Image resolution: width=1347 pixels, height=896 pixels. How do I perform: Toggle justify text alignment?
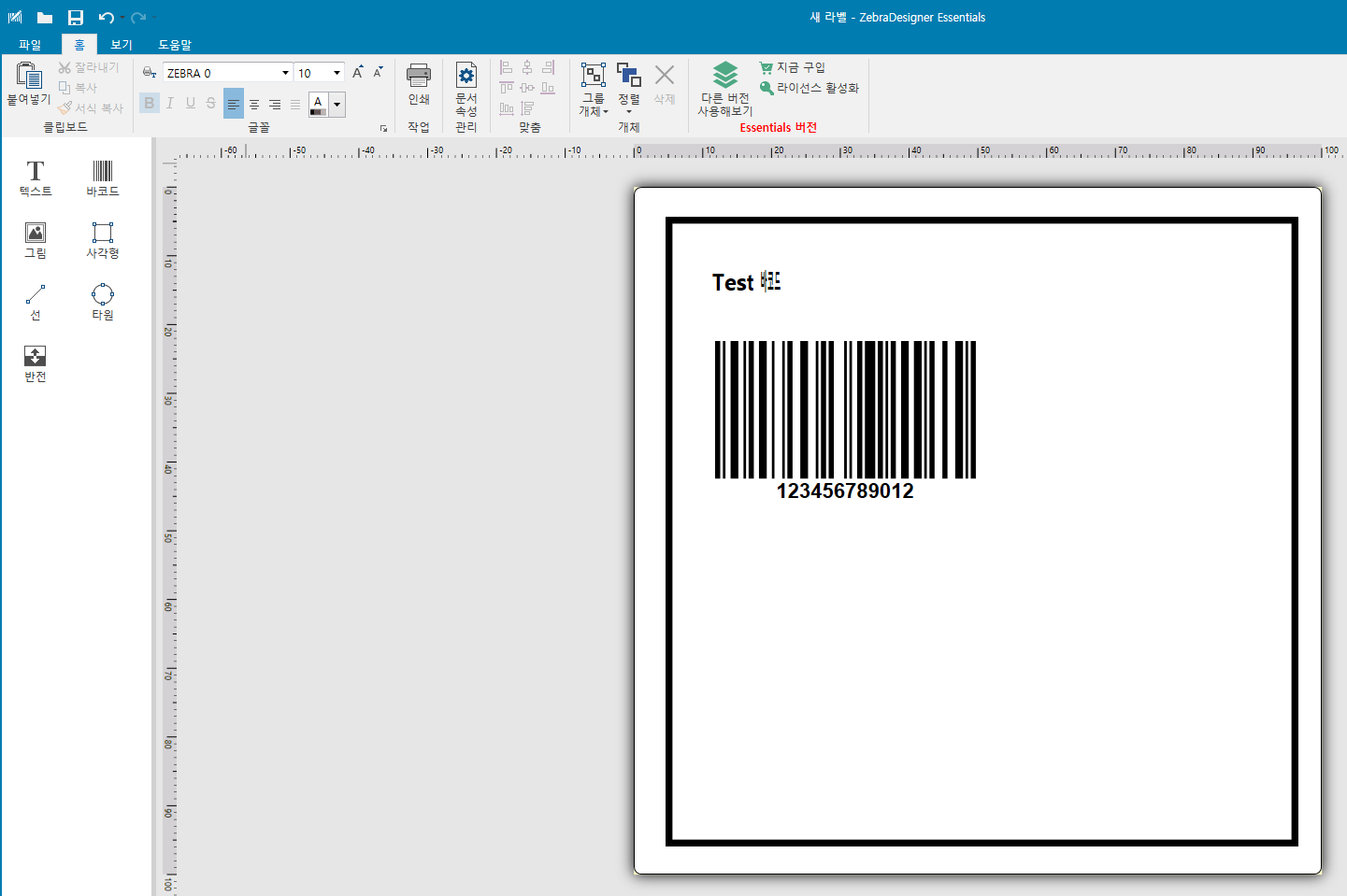coord(295,105)
